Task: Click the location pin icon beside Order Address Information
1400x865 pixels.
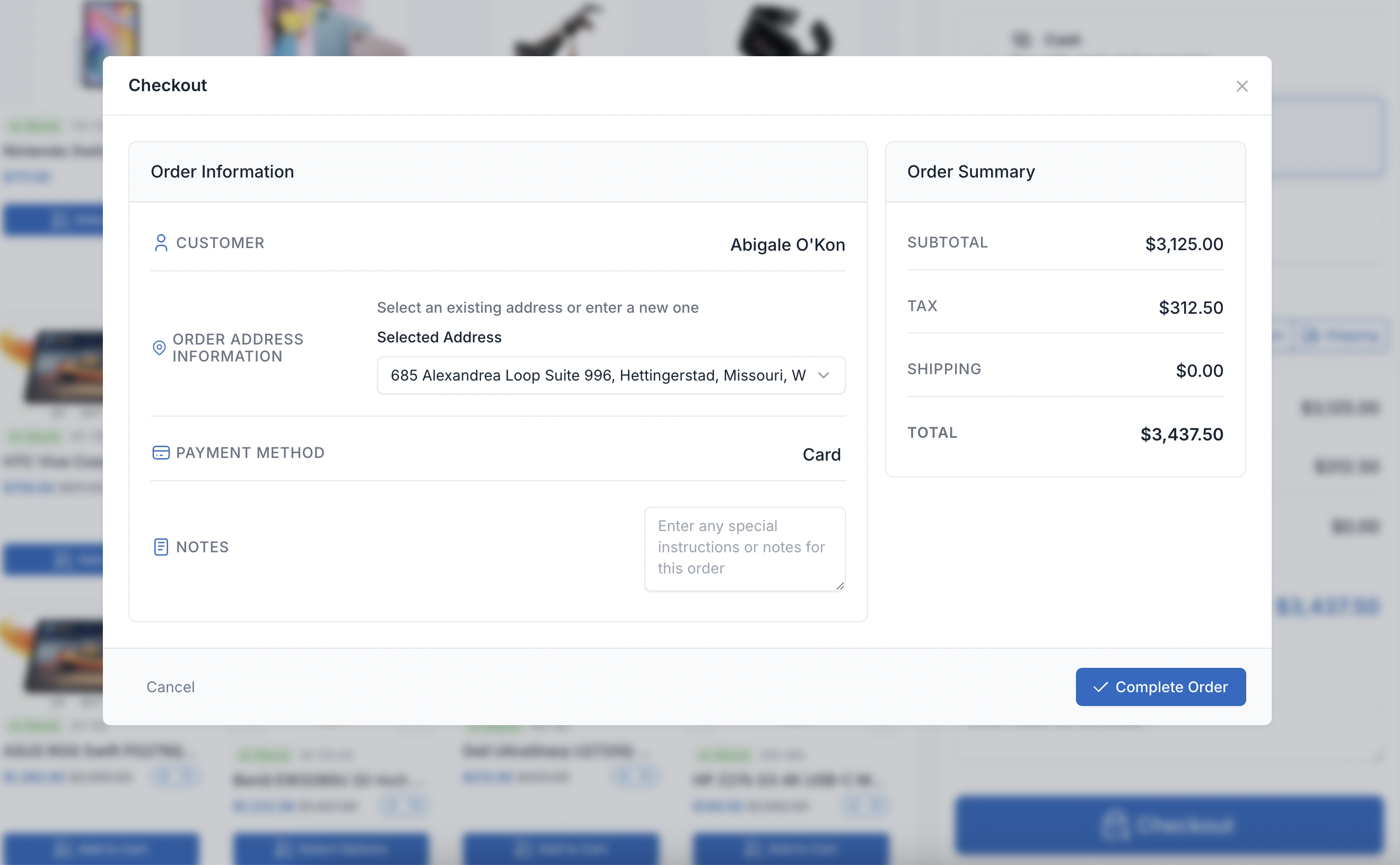Action: [161, 347]
